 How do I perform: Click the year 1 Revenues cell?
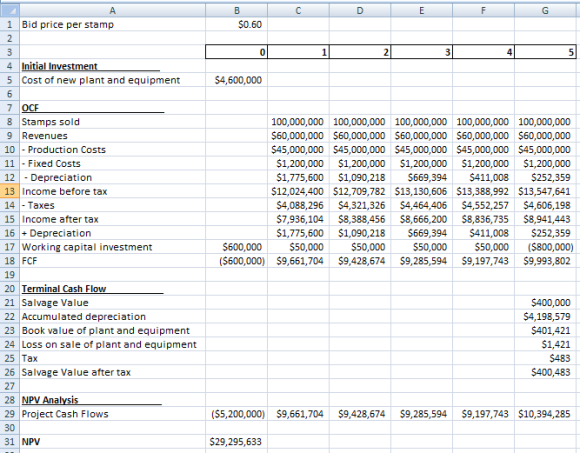(x=298, y=136)
